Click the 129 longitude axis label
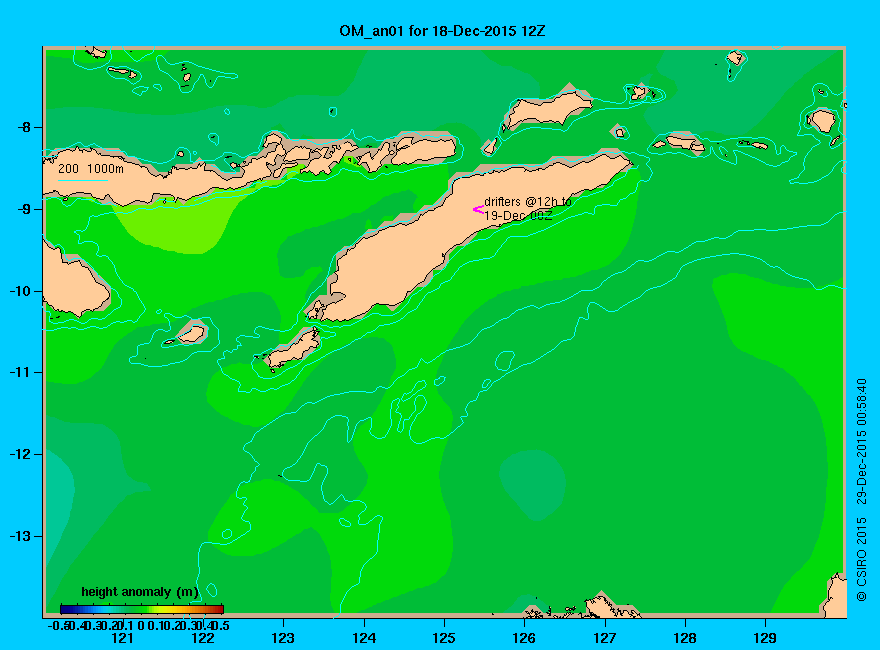This screenshot has width=880, height=650. [x=765, y=638]
